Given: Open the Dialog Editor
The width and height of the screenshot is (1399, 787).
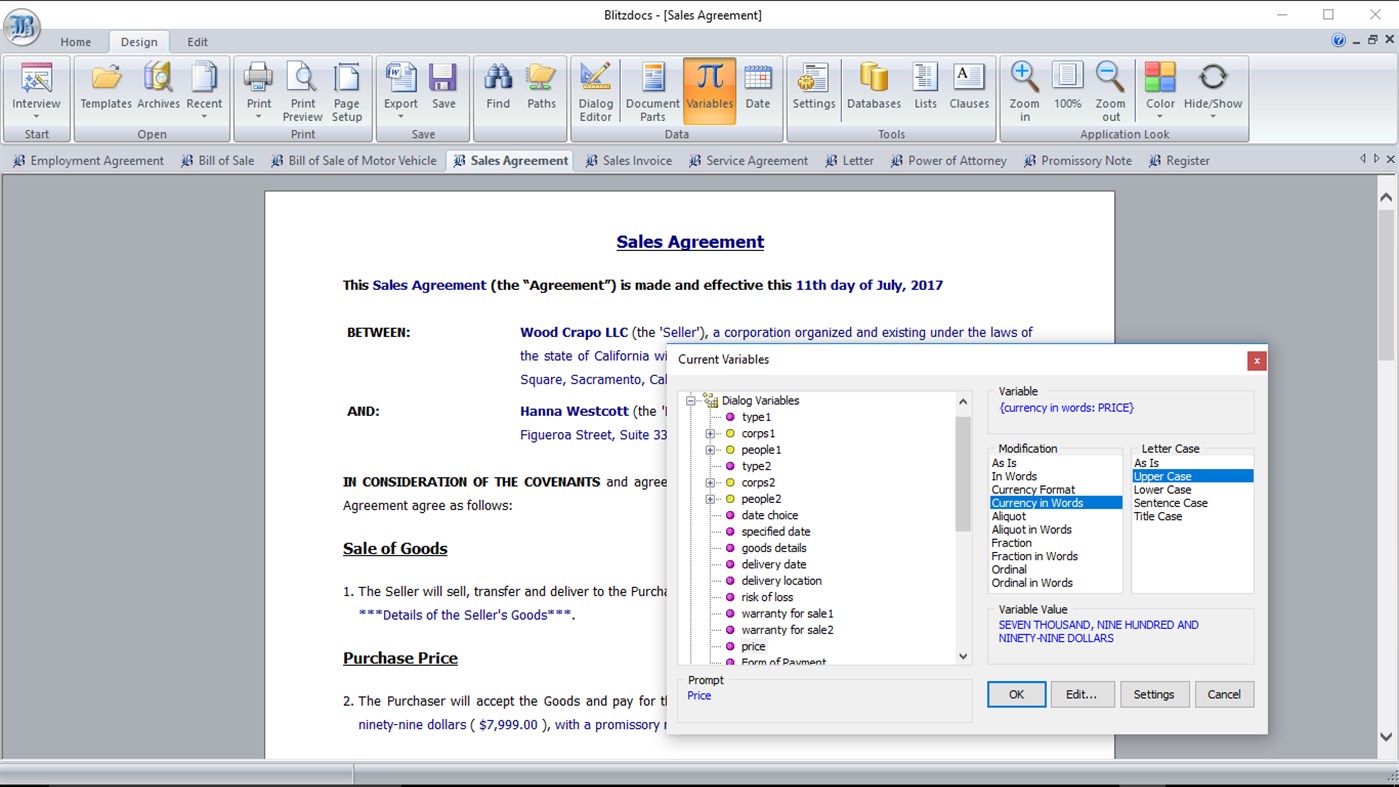Looking at the screenshot, I should pos(595,90).
